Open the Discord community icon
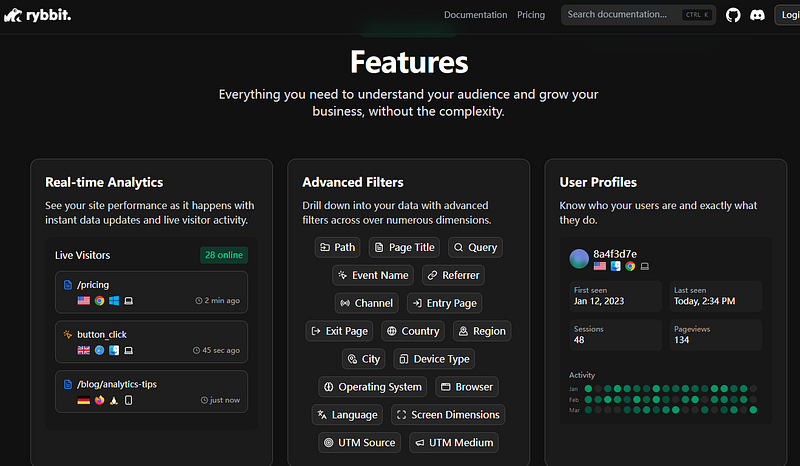The height and width of the screenshot is (466, 800). (757, 15)
